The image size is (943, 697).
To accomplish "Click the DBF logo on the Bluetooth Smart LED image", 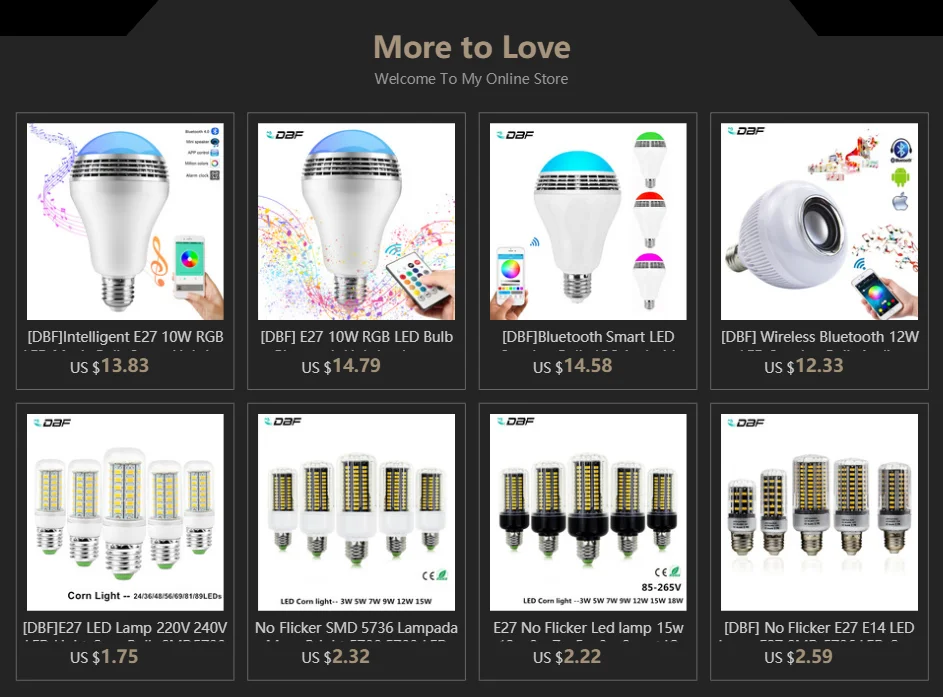I will pos(515,135).
